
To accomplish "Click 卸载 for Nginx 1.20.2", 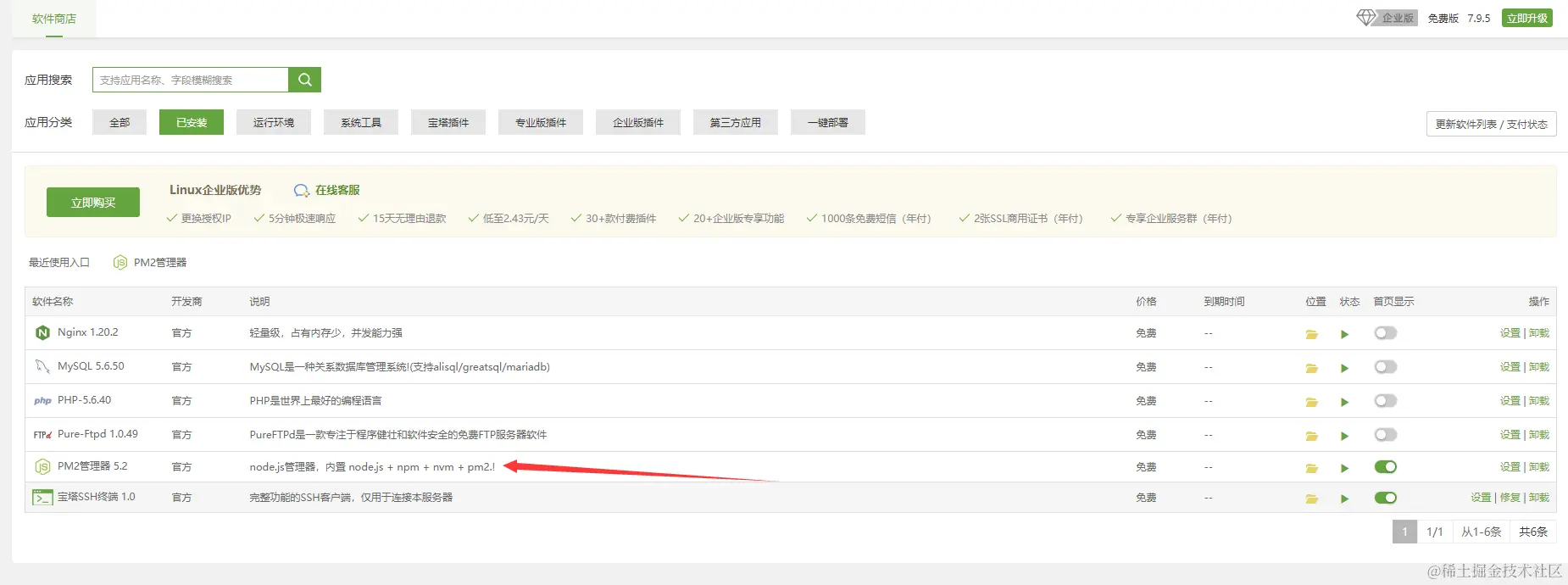I will click(x=1539, y=333).
